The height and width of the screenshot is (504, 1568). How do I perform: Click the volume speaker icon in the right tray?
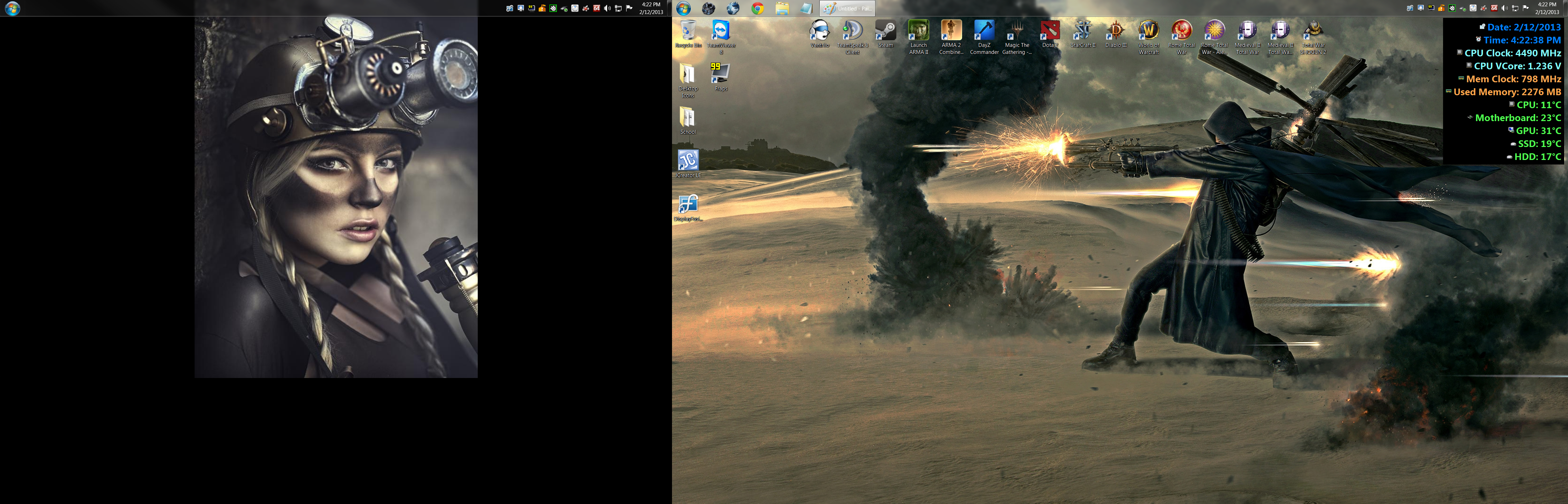1504,8
